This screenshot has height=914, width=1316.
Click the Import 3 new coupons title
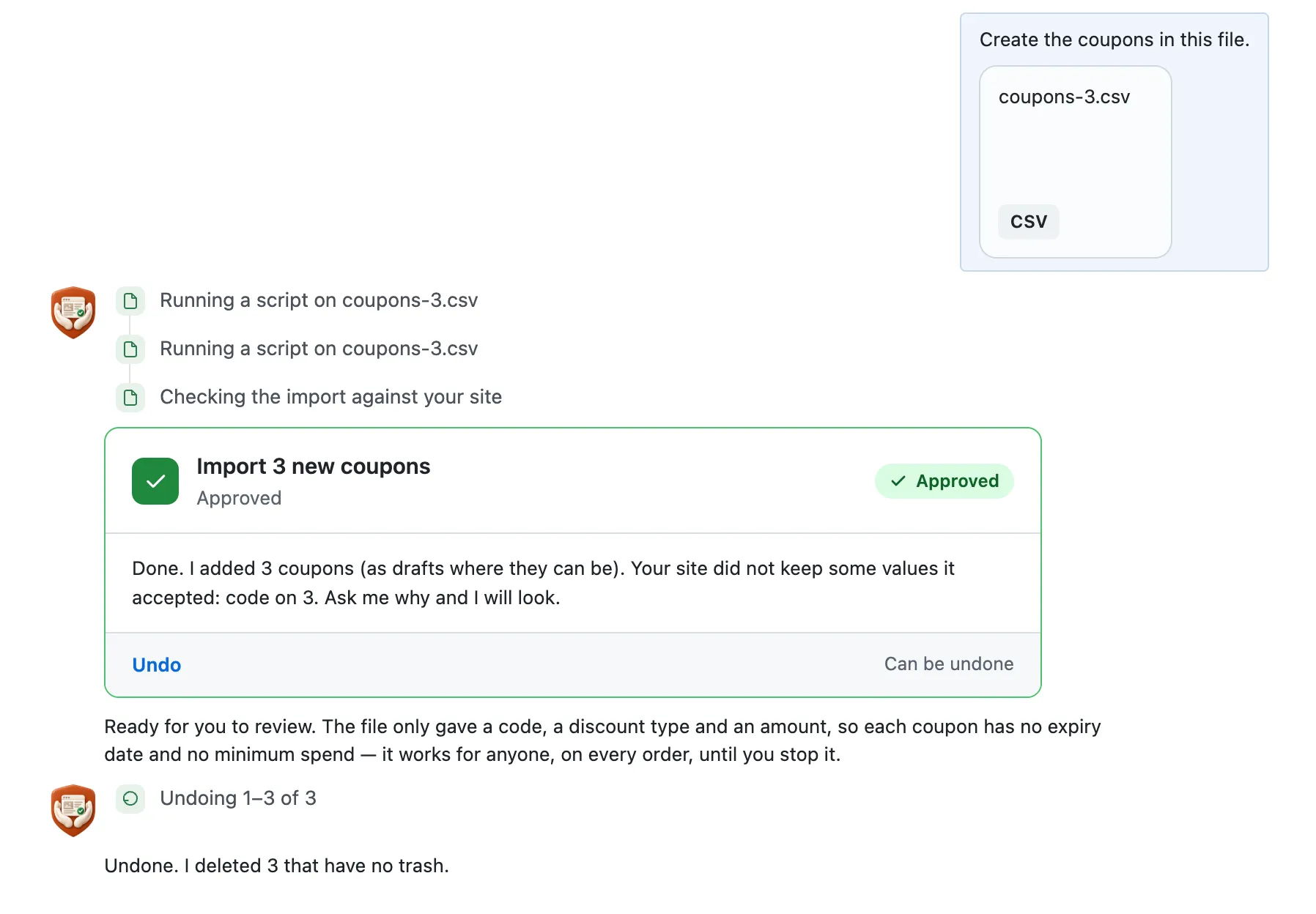click(313, 467)
